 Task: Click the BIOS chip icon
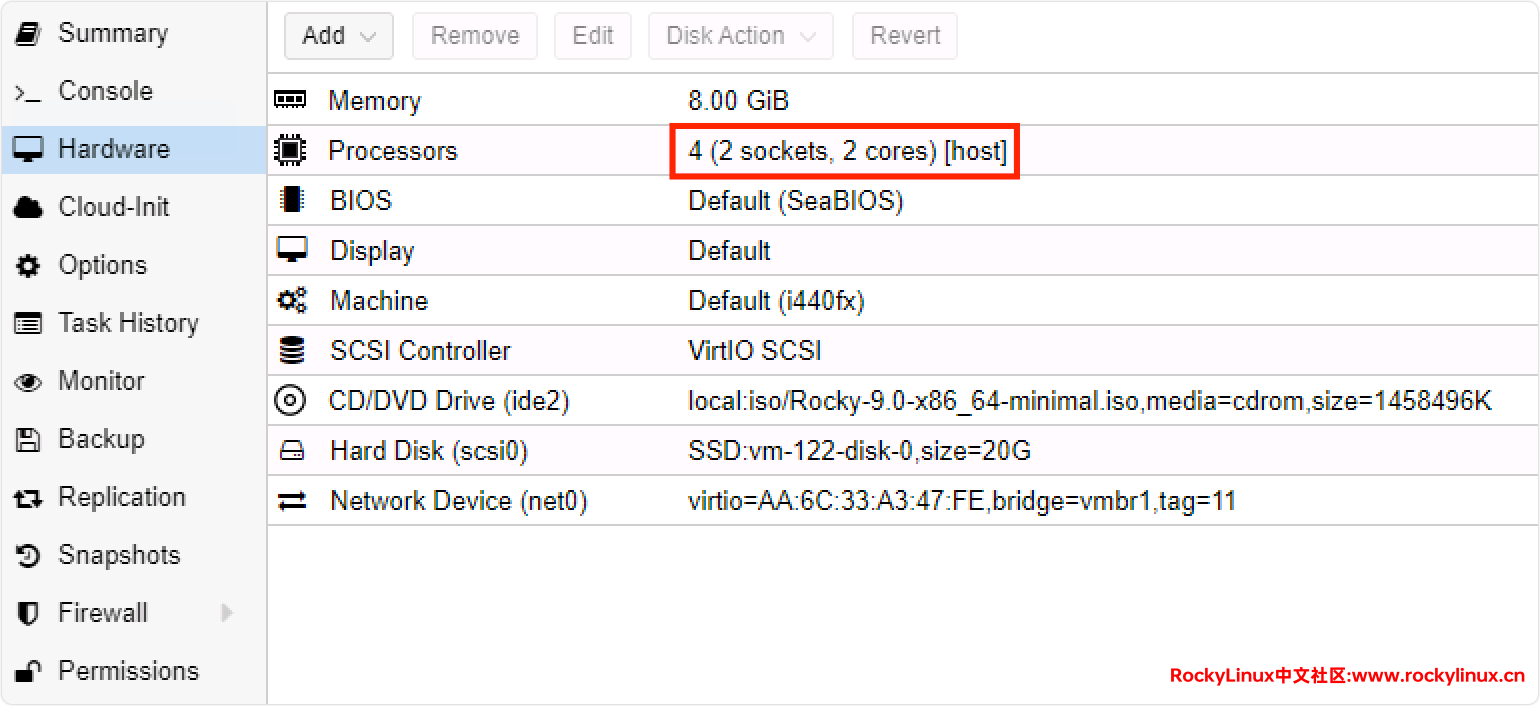(x=292, y=200)
